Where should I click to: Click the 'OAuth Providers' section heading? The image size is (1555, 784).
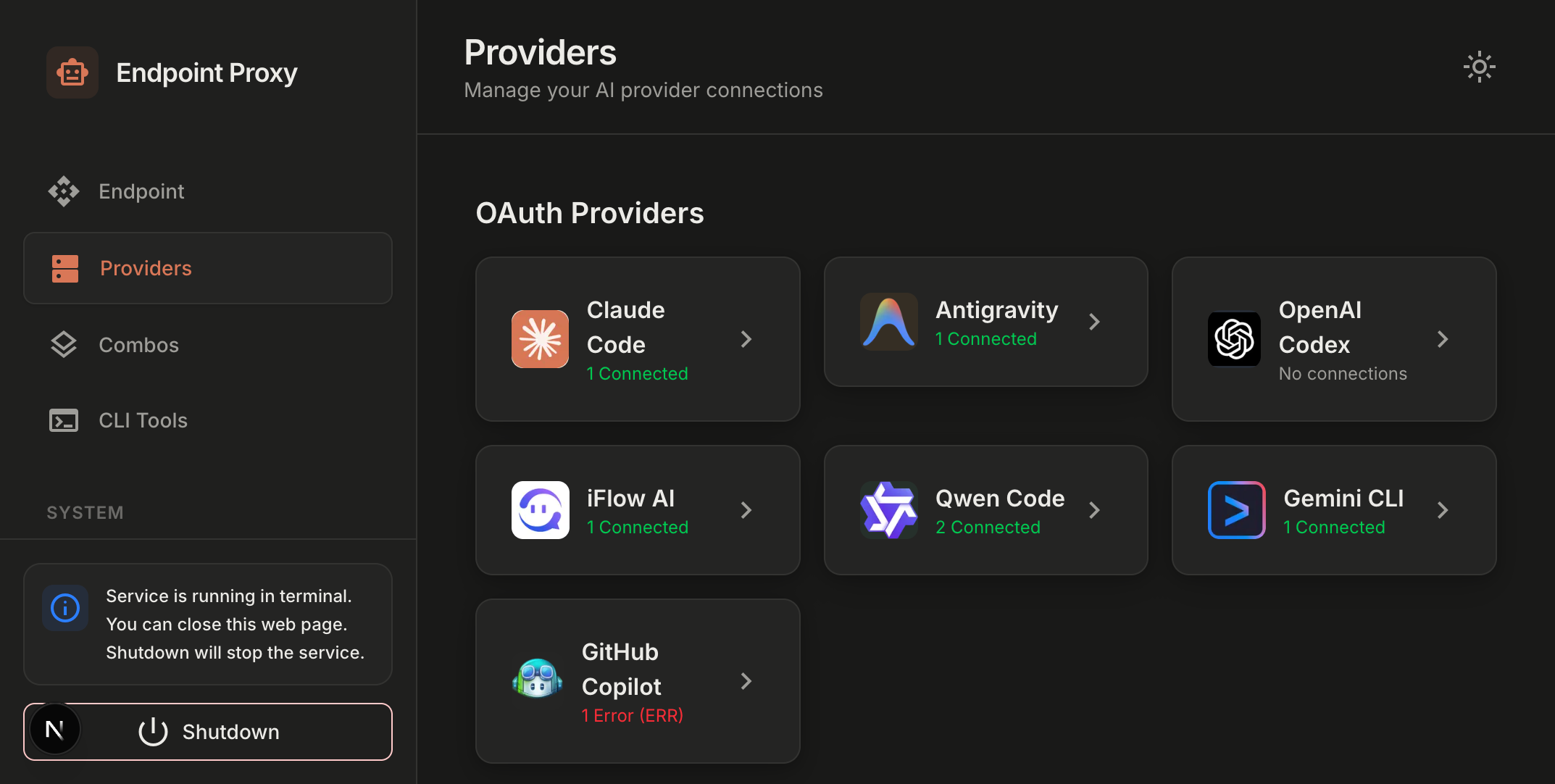click(590, 213)
